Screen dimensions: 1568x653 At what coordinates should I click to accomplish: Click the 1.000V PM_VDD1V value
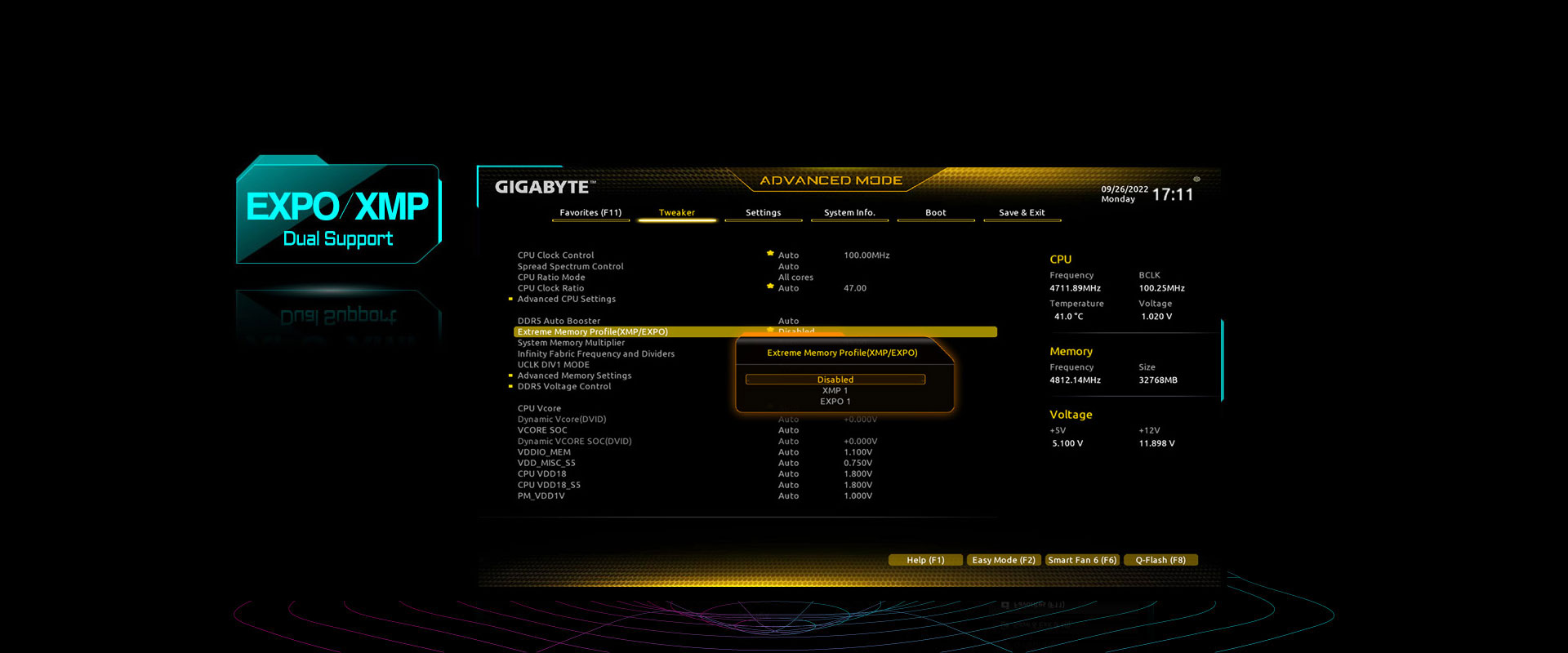(x=857, y=496)
